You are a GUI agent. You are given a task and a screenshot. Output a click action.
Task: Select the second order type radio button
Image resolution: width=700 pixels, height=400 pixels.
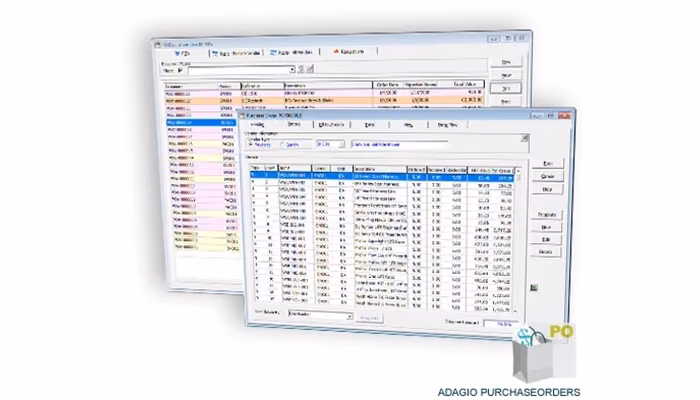tap(282, 145)
